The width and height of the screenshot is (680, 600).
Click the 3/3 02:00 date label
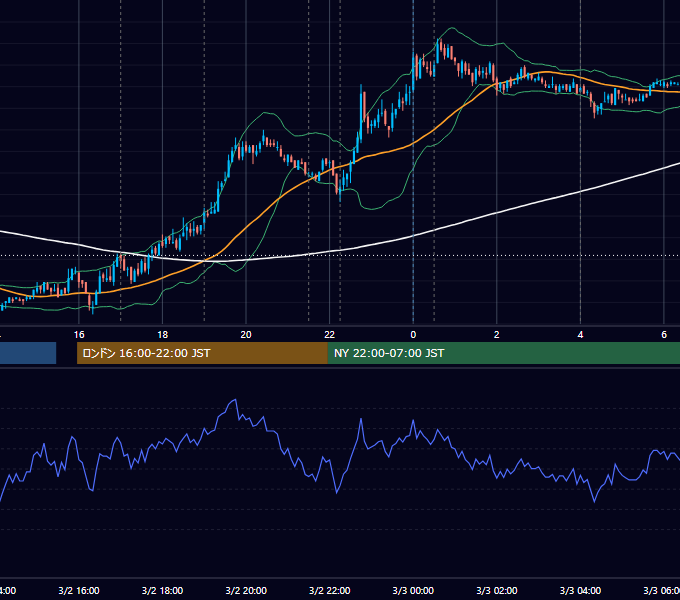point(497,590)
